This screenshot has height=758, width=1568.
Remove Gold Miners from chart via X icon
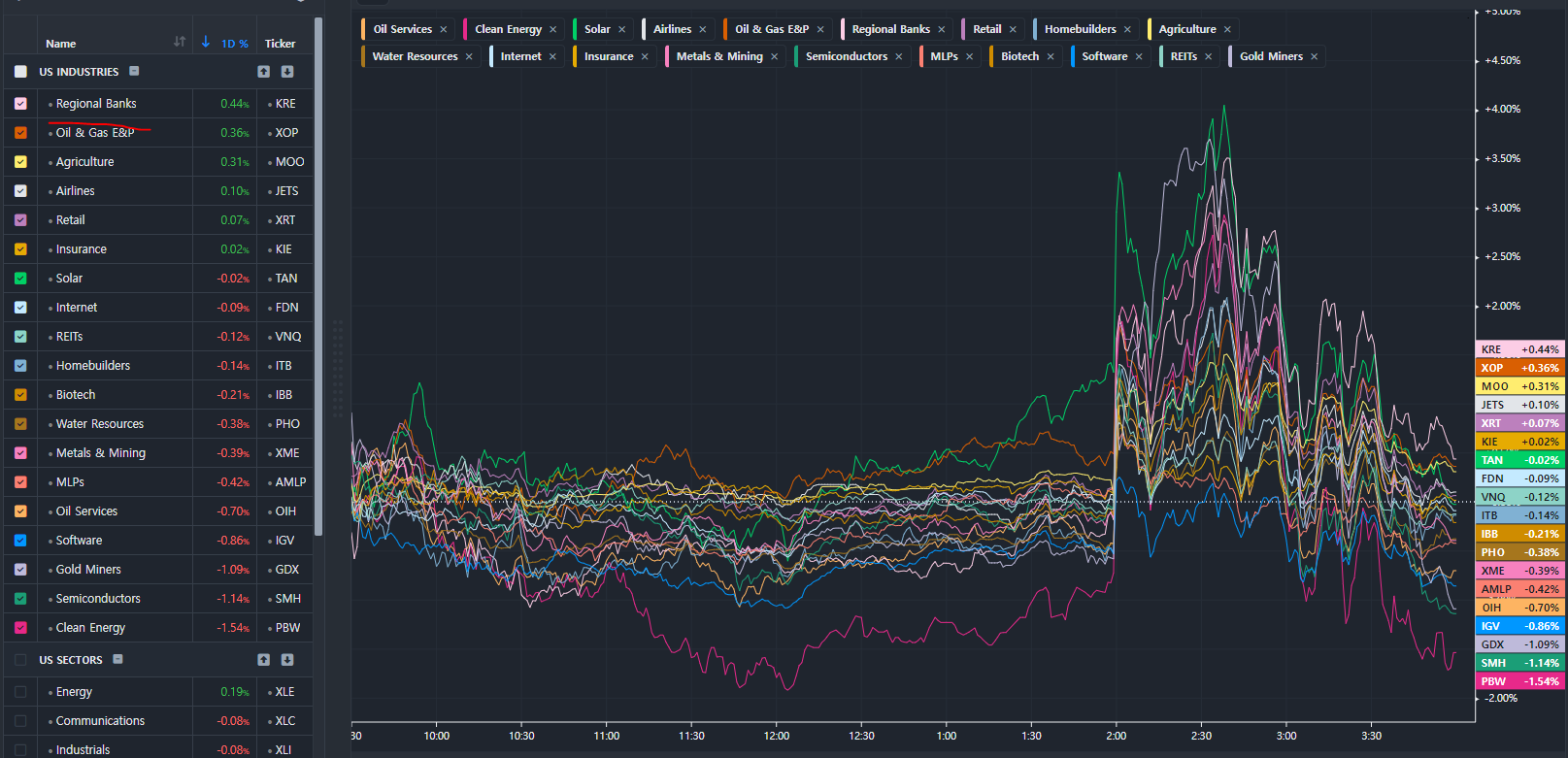click(x=1315, y=57)
